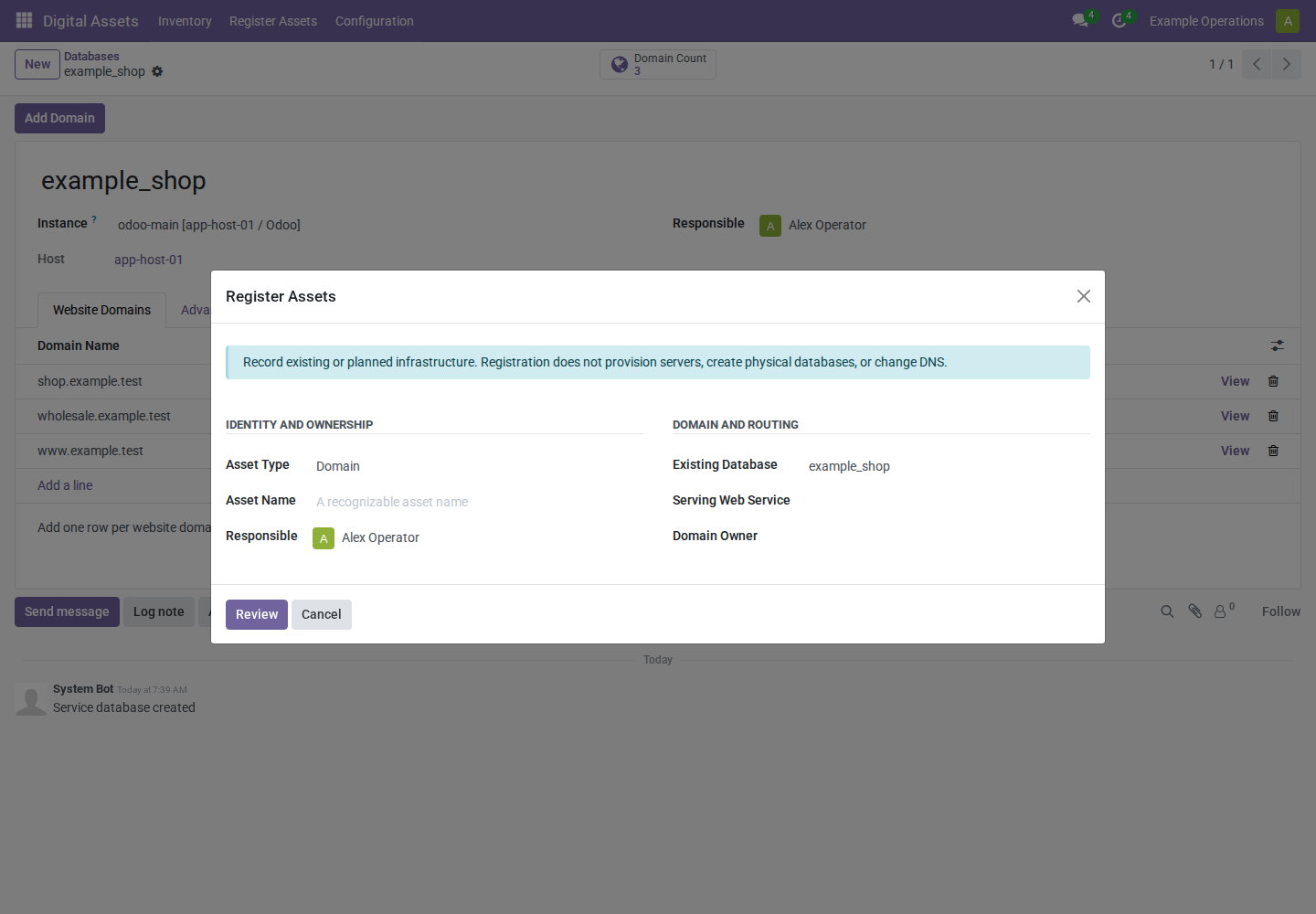This screenshot has width=1316, height=914.
Task: Click Cancel in Register Assets dialog
Action: point(322,614)
